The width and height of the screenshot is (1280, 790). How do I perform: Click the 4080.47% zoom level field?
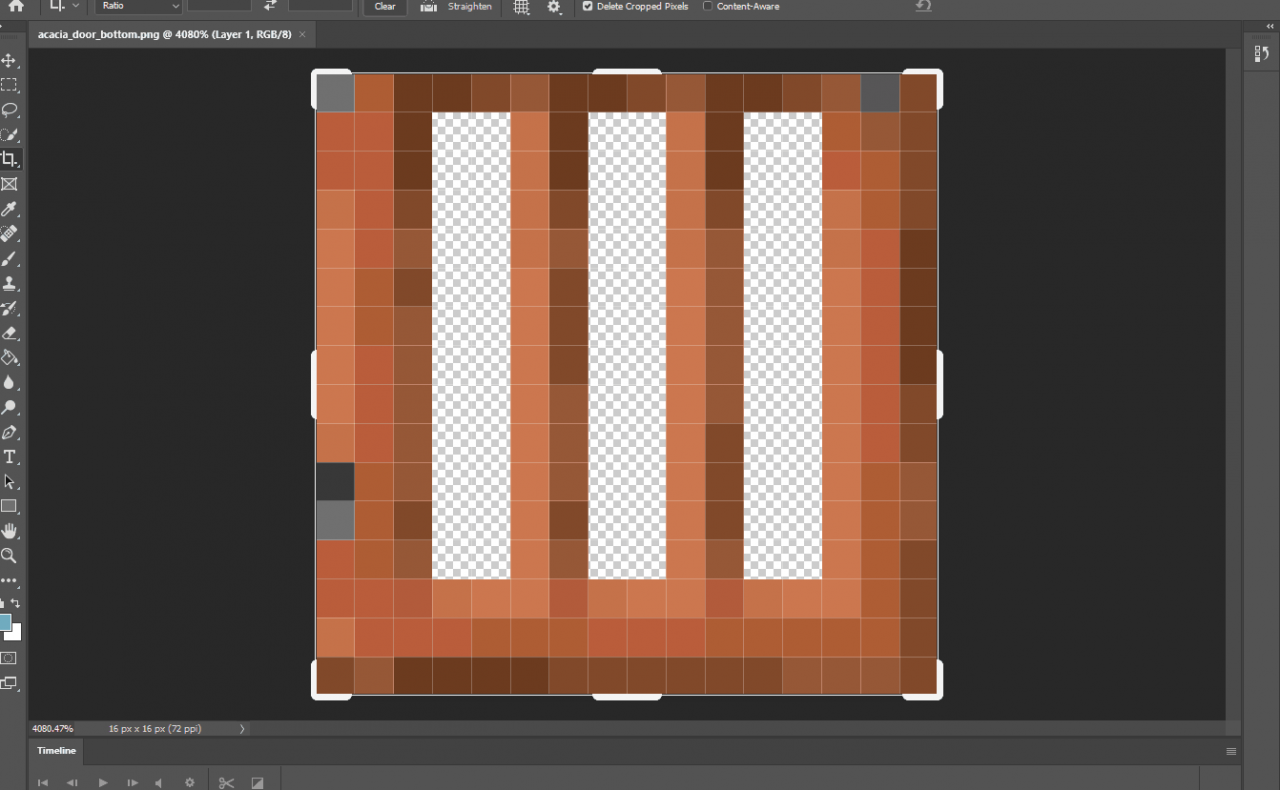coord(52,729)
